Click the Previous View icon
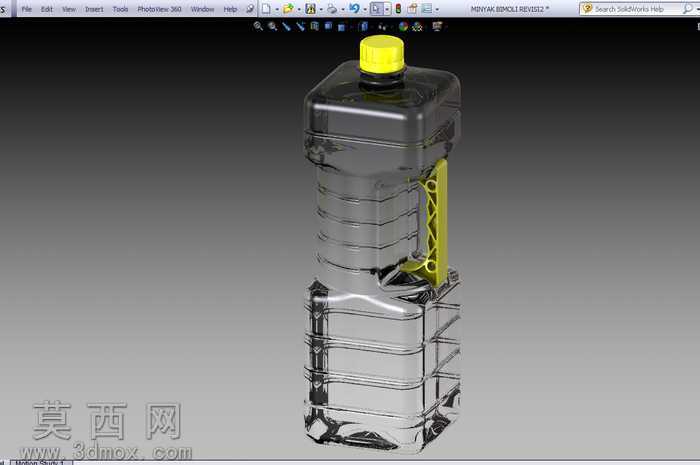This screenshot has width=700, height=465. coord(286,26)
